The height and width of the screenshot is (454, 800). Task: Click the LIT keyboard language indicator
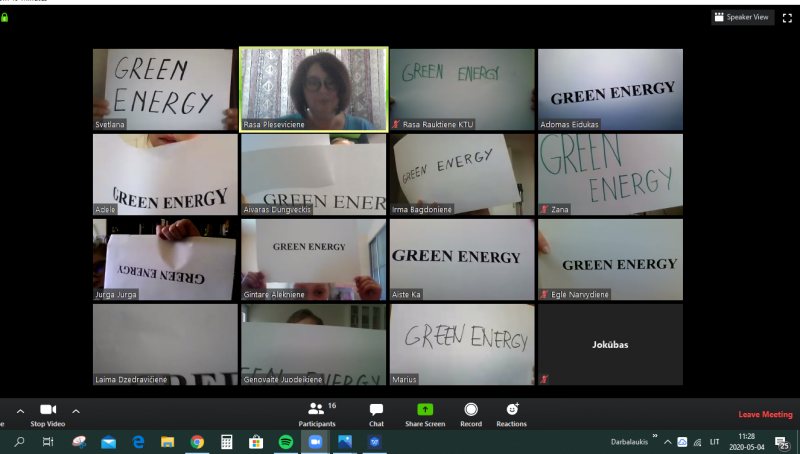[714, 441]
